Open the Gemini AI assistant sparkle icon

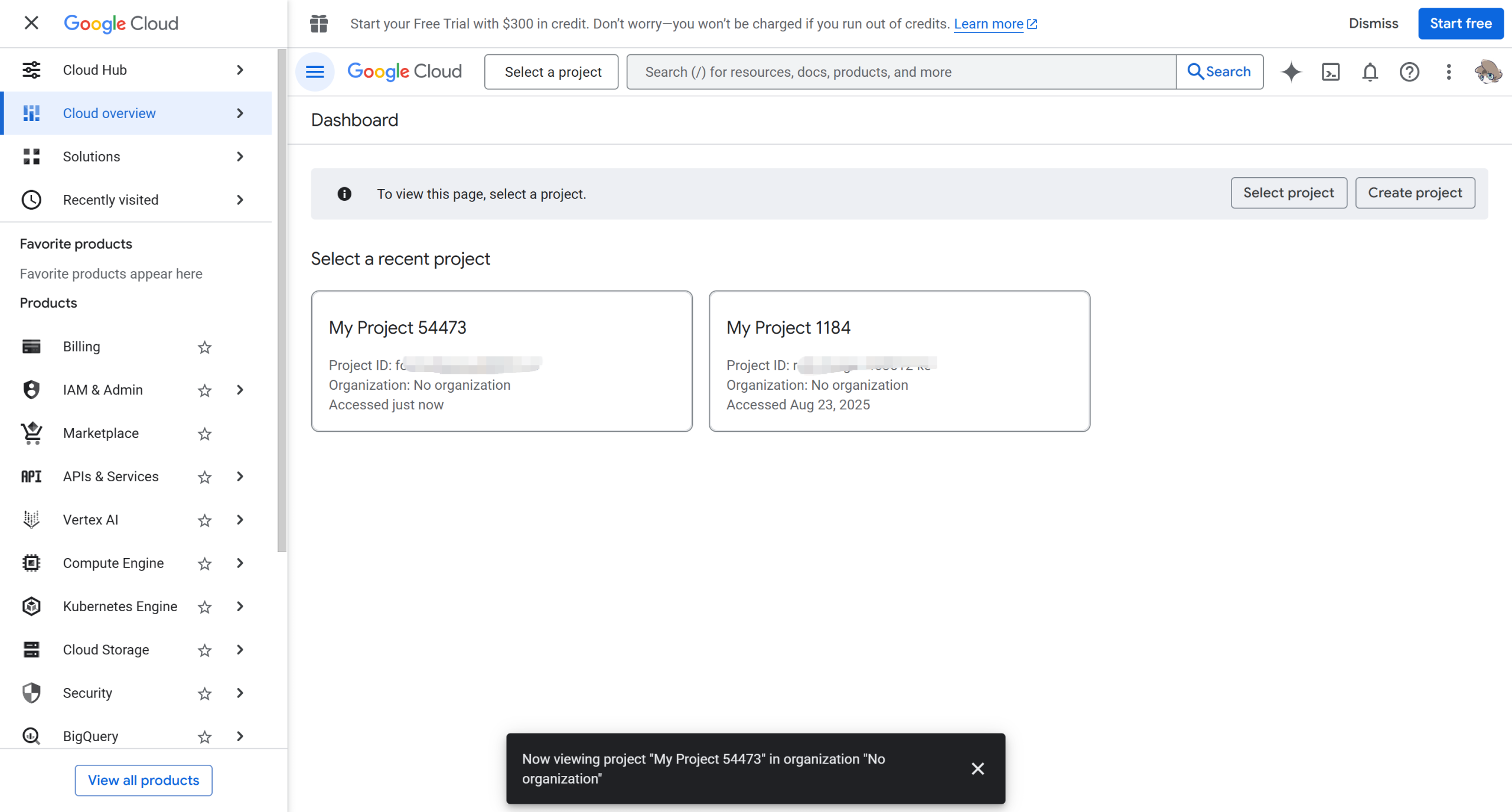coord(1291,72)
